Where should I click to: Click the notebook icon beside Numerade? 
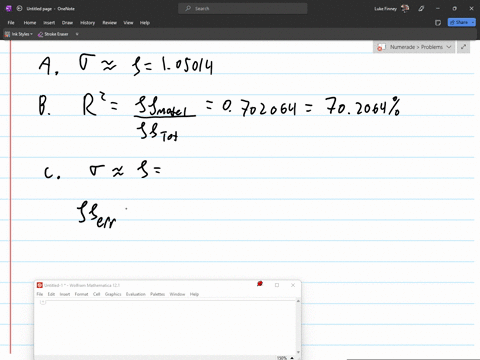click(x=381, y=47)
